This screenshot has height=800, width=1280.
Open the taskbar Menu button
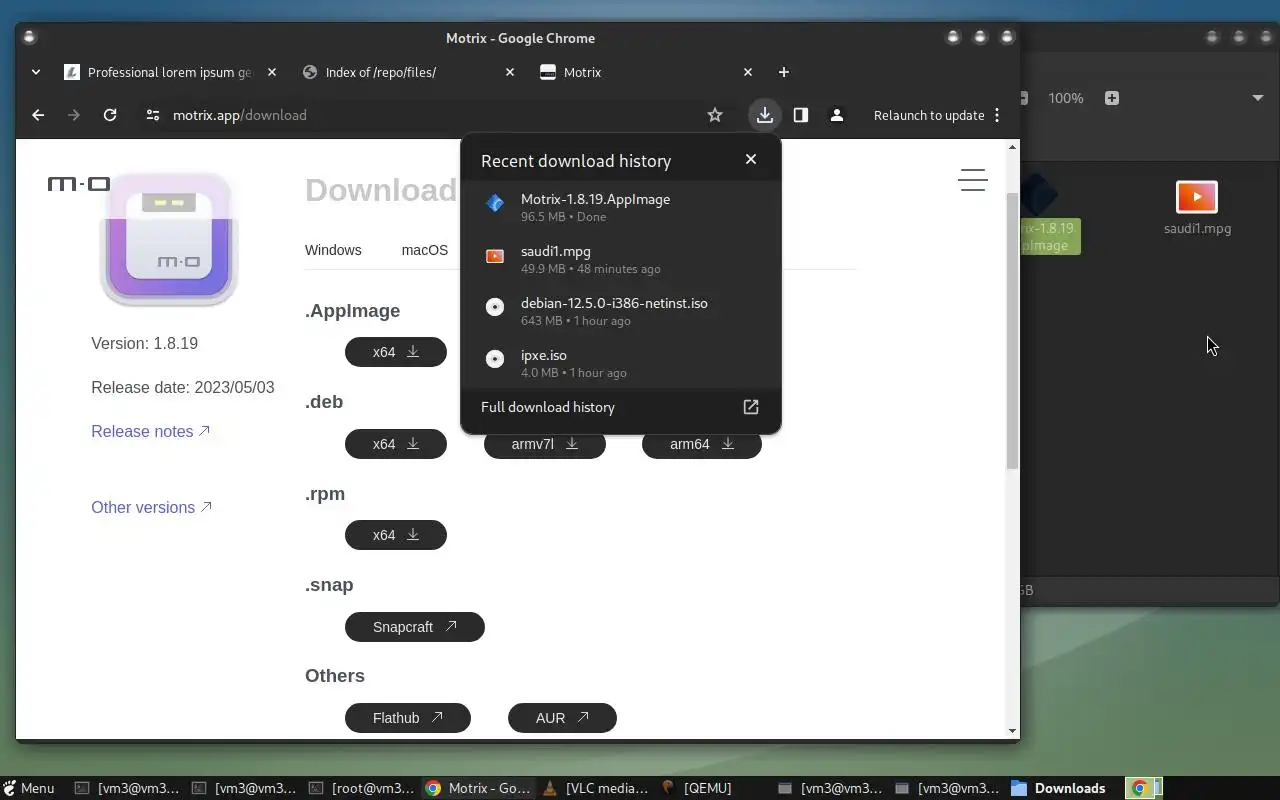28,788
